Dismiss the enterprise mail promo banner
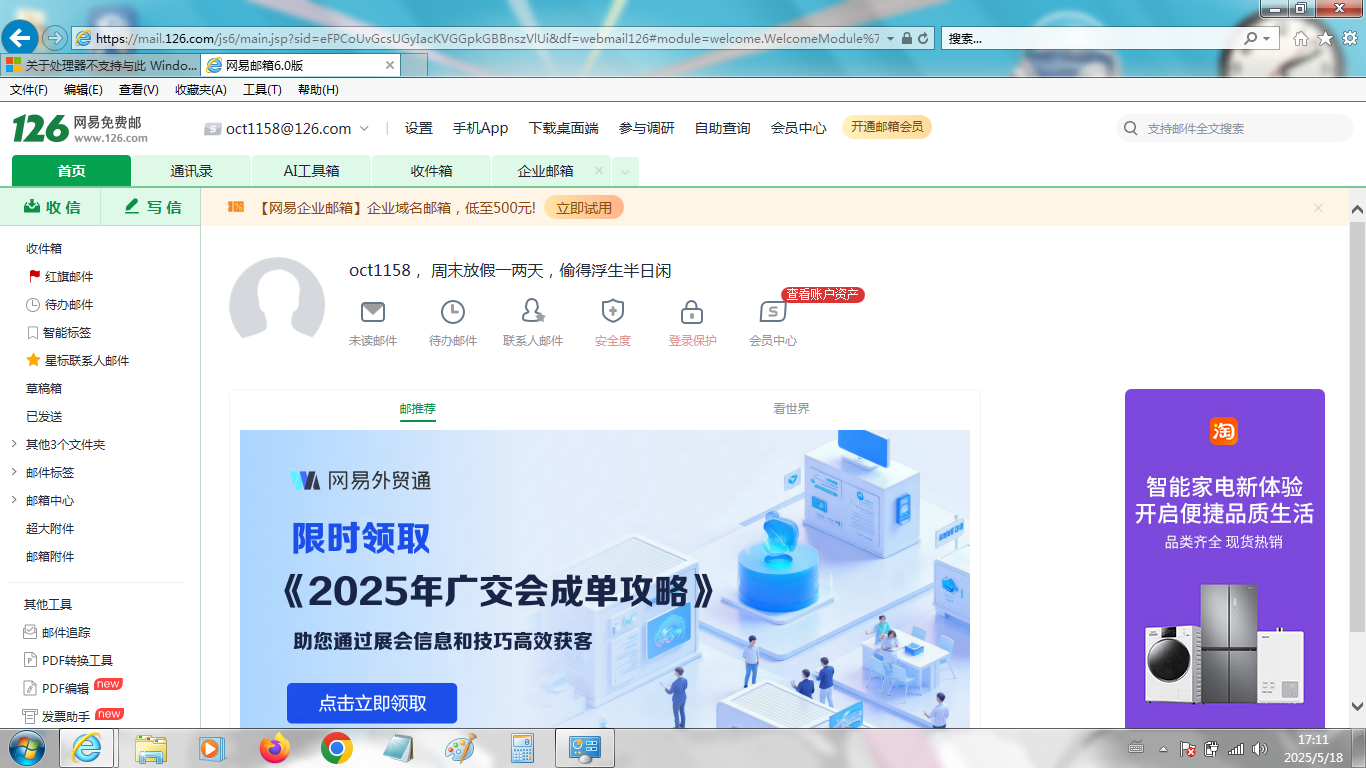 click(x=1318, y=208)
